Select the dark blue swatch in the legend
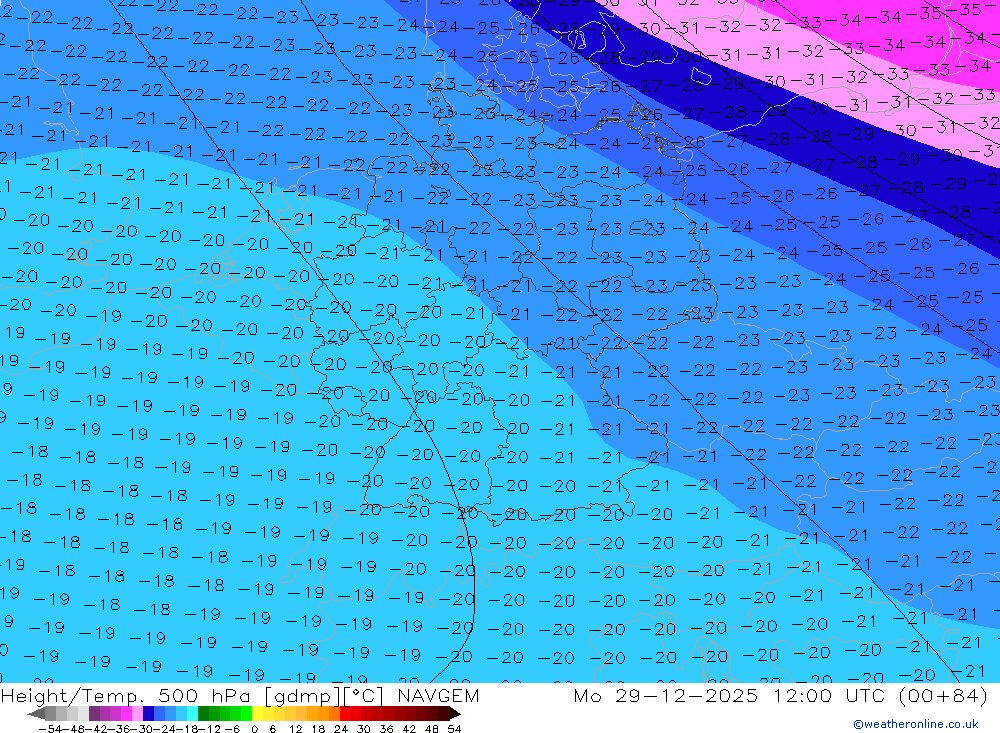This screenshot has height=733, width=1000. 148,714
